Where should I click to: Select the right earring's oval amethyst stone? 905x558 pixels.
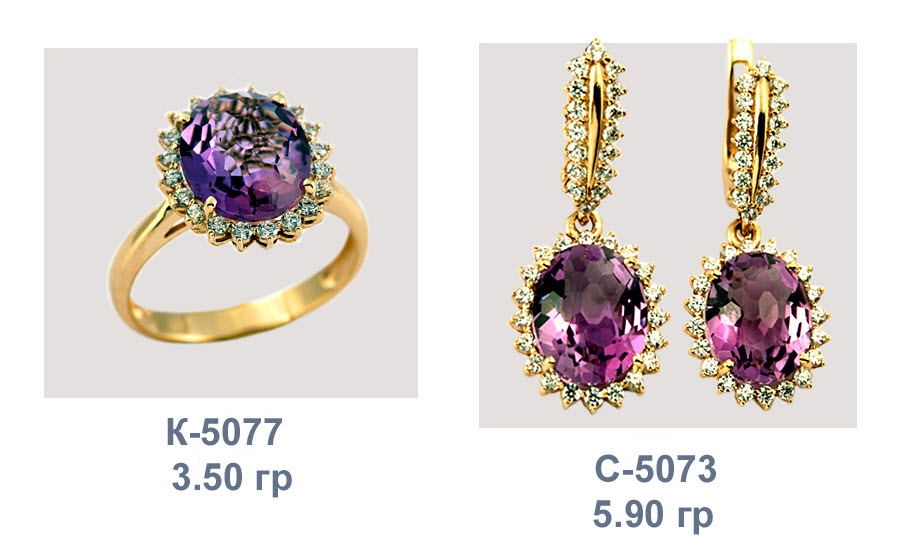(758, 319)
